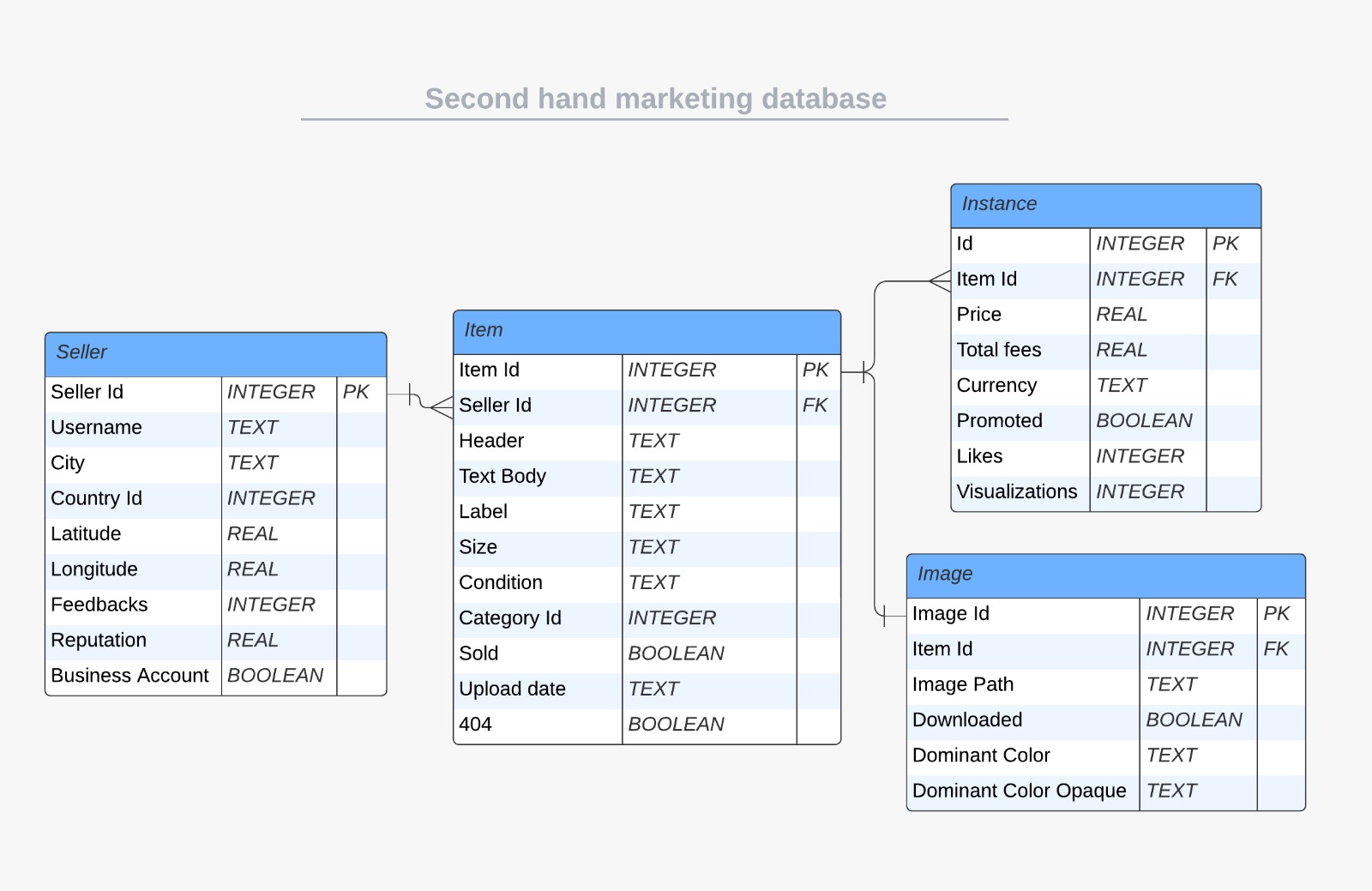The image size is (1372, 891).
Task: Click the FK marker in Image table
Action: coord(1276,649)
